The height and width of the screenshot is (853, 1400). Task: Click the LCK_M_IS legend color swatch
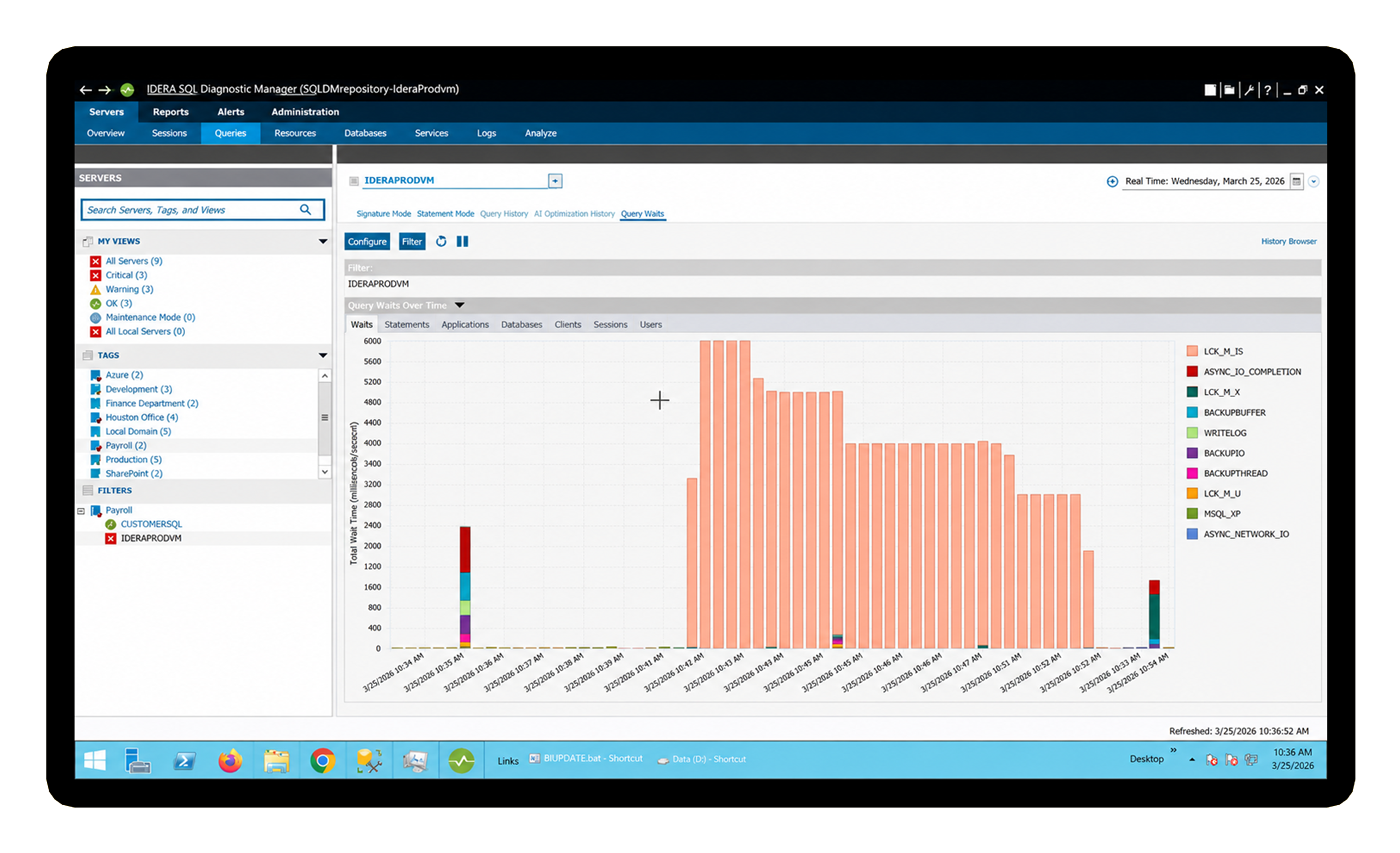click(1192, 351)
